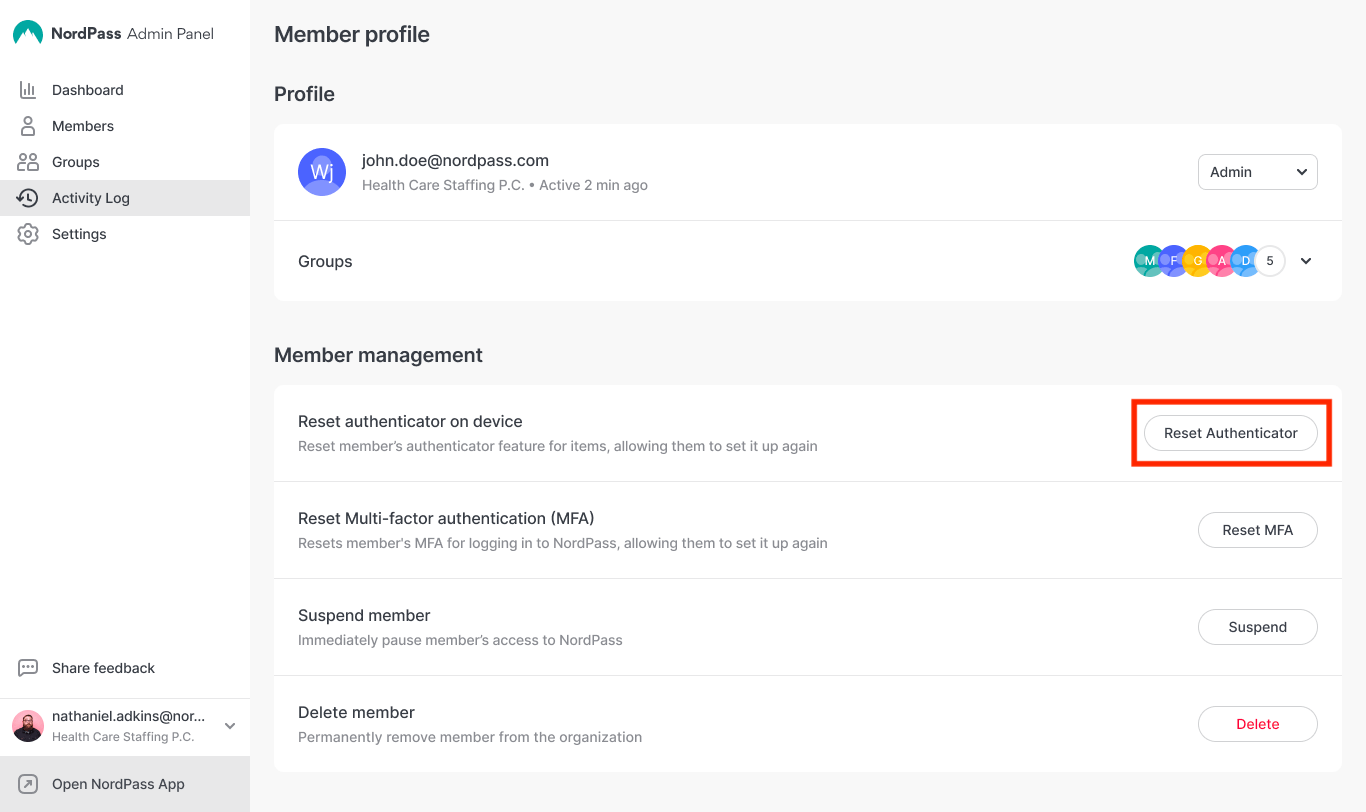Screen dimensions: 1366x812
Task: Click the Members person icon
Action: tap(28, 126)
